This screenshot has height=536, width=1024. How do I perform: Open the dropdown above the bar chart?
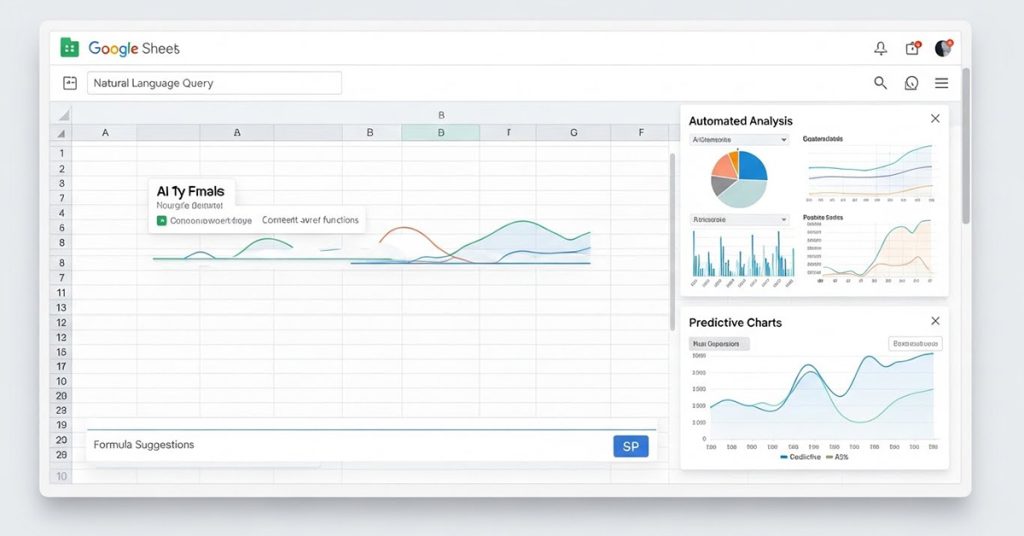point(739,219)
